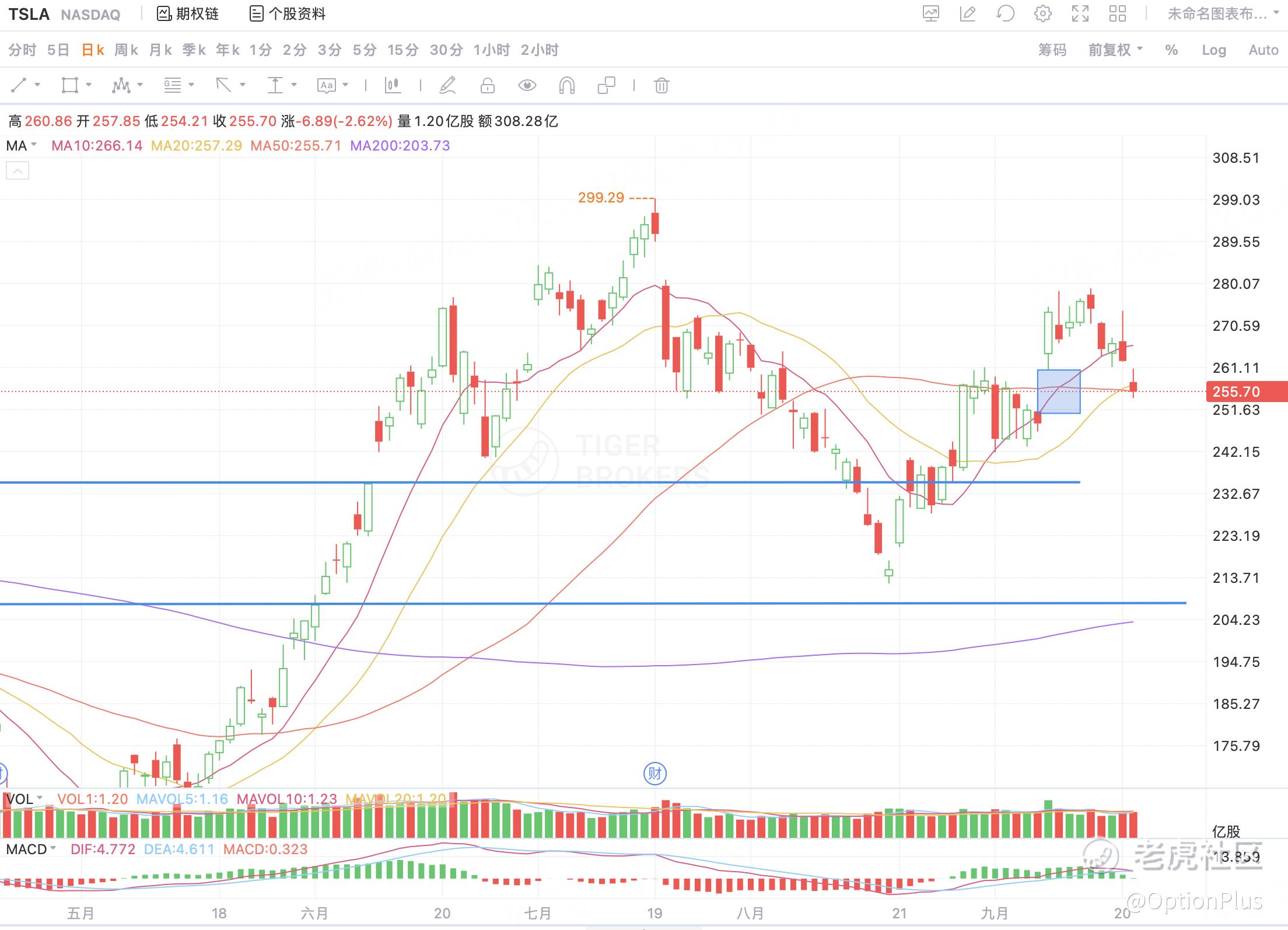
Task: Select the 3分 three-minute interval
Action: tap(330, 50)
